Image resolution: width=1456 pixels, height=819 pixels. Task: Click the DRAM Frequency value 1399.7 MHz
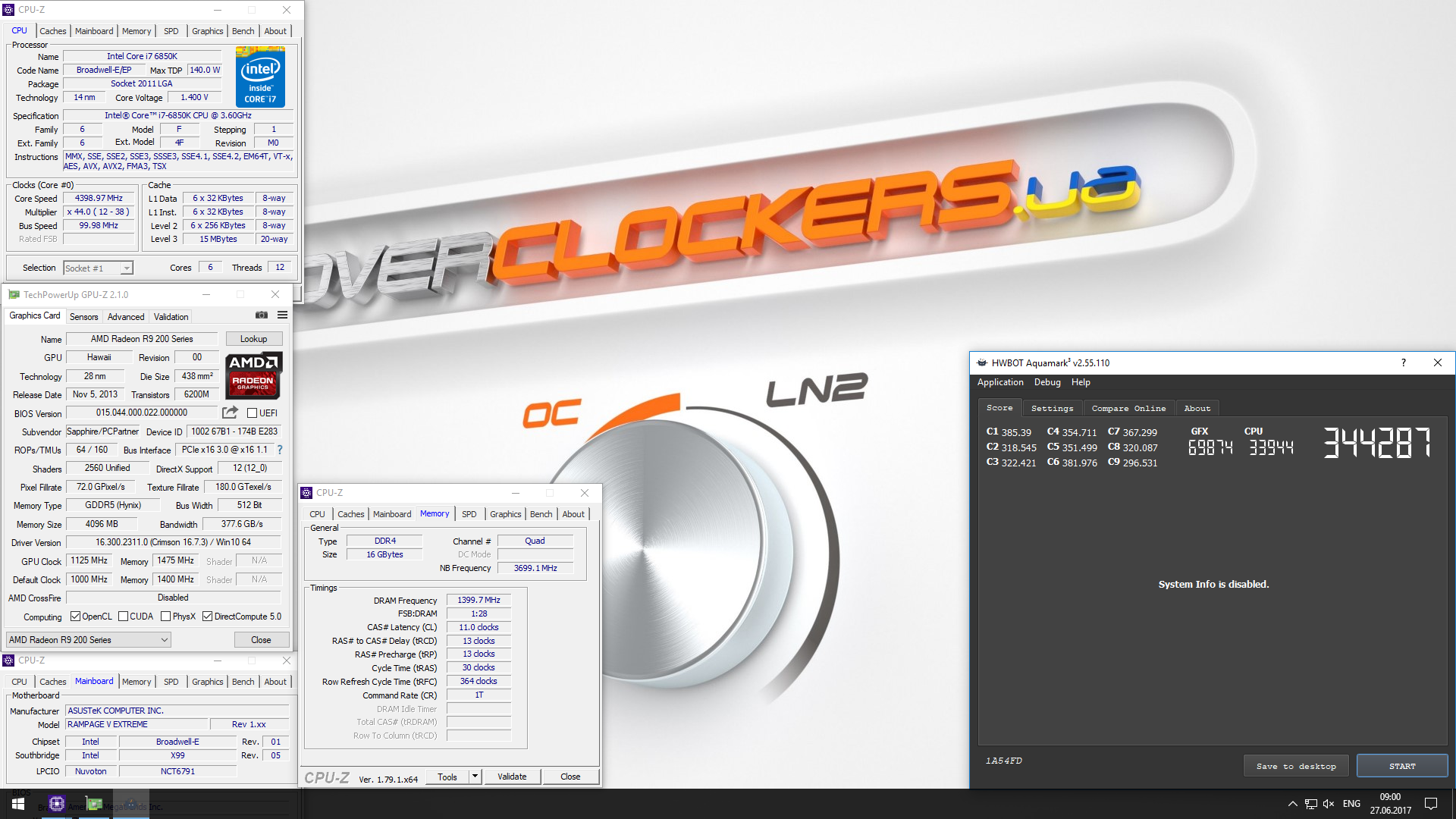479,600
